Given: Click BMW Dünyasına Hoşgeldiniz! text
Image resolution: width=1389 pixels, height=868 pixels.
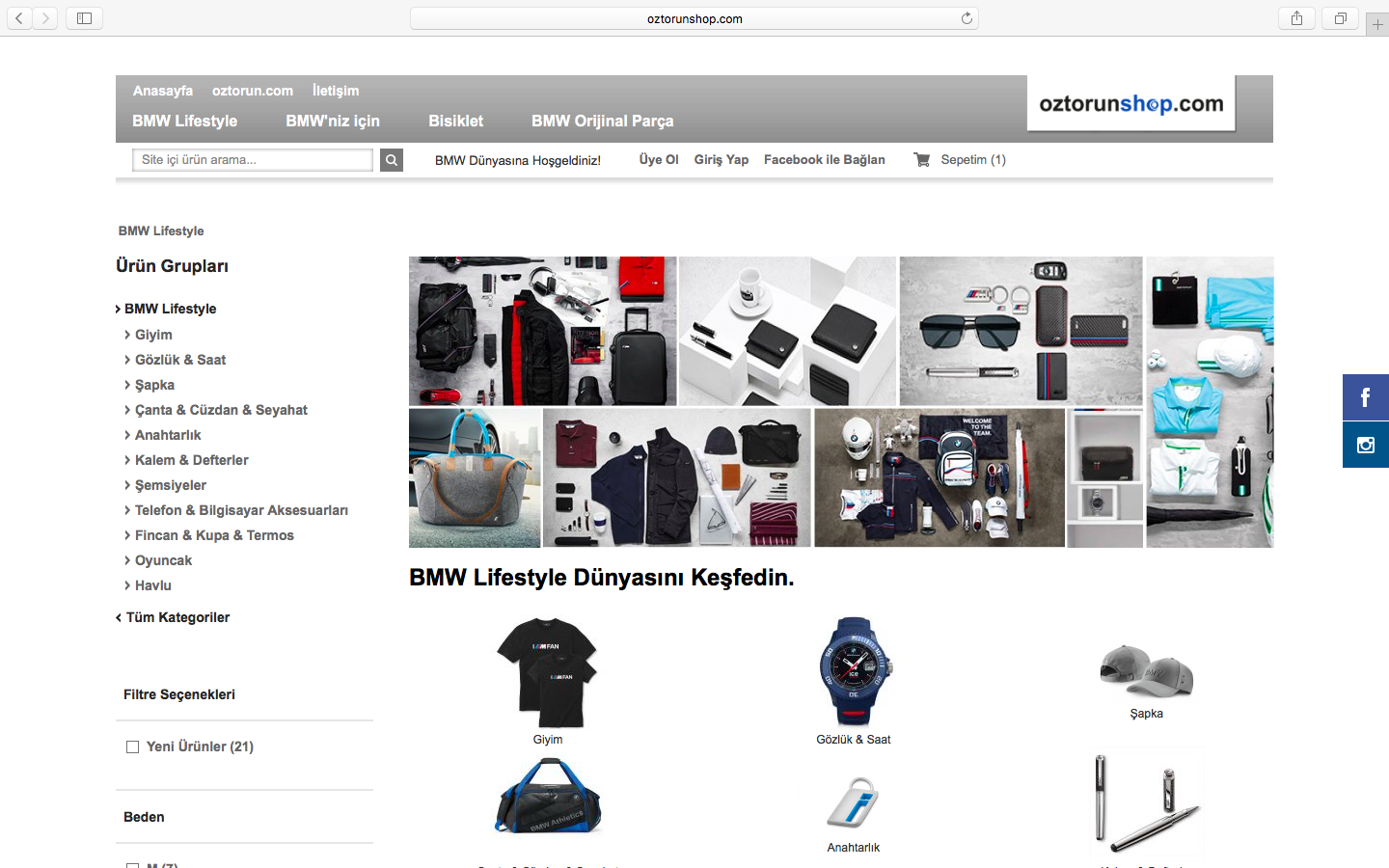Looking at the screenshot, I should (518, 160).
